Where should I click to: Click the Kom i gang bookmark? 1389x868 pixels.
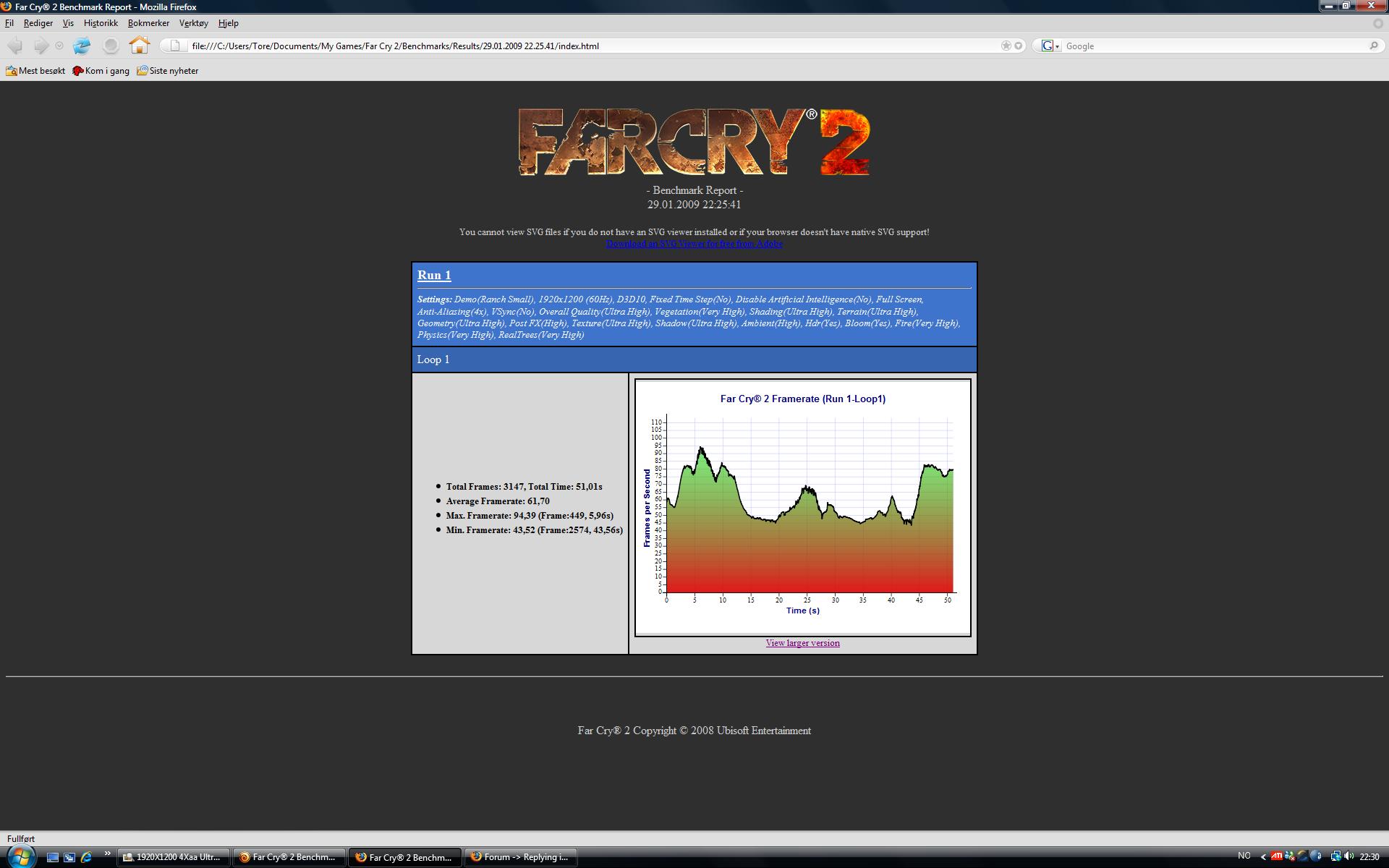101,71
